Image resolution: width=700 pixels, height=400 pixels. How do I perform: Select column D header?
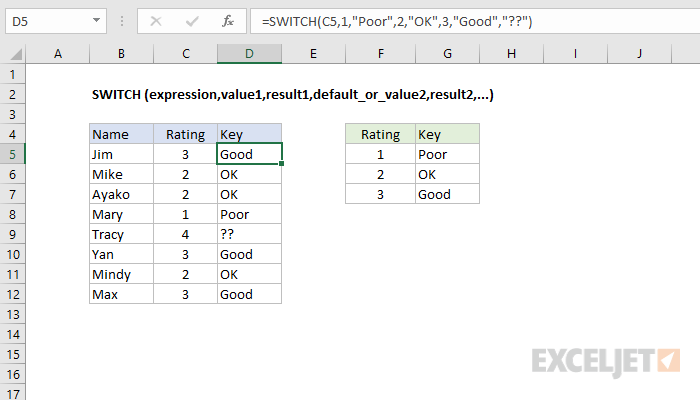[250, 53]
